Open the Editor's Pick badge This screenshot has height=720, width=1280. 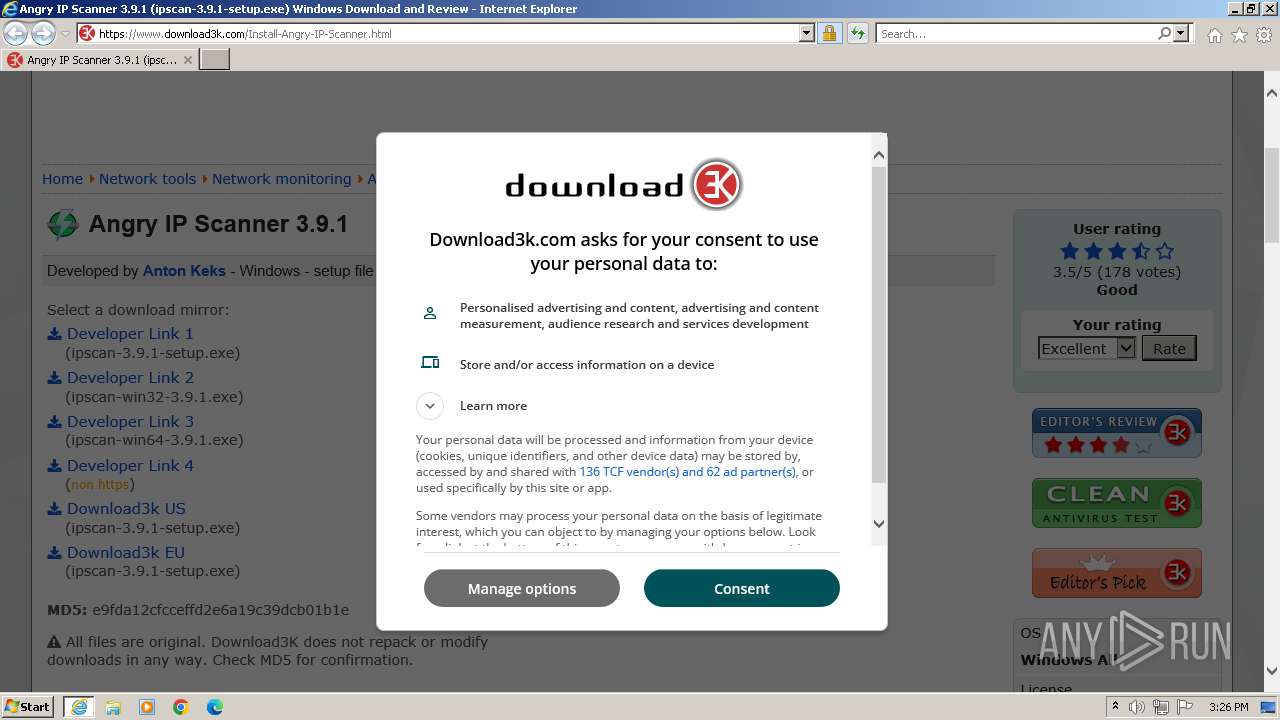tap(1117, 573)
